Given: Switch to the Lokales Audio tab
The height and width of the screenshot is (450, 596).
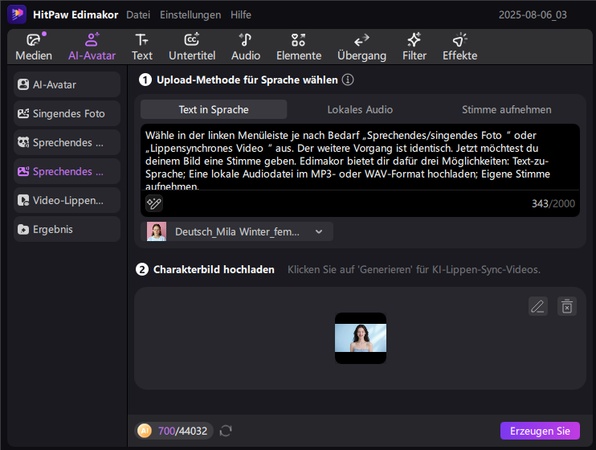Looking at the screenshot, I should click(360, 109).
